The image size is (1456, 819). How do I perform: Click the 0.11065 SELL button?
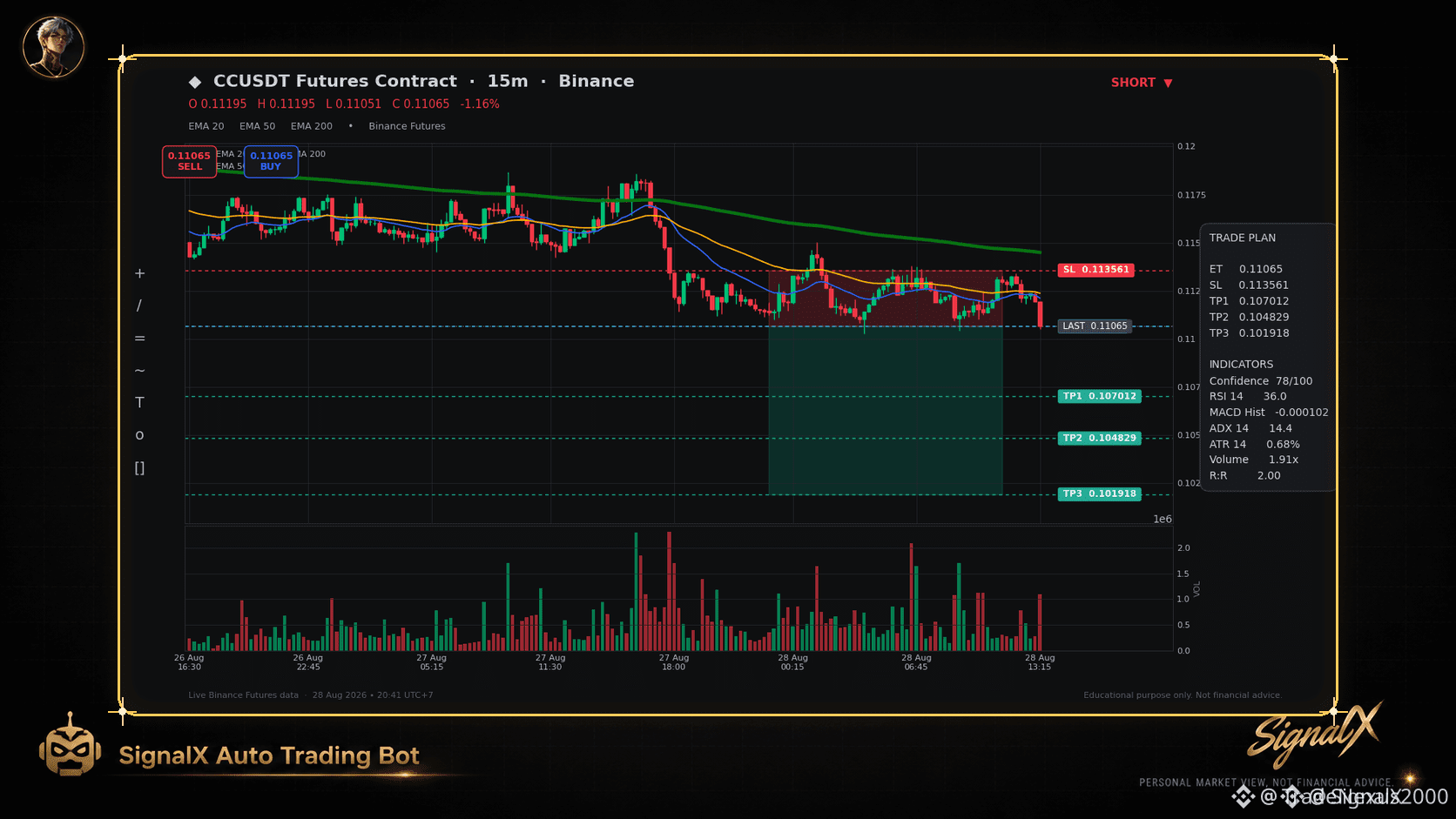pos(189,161)
